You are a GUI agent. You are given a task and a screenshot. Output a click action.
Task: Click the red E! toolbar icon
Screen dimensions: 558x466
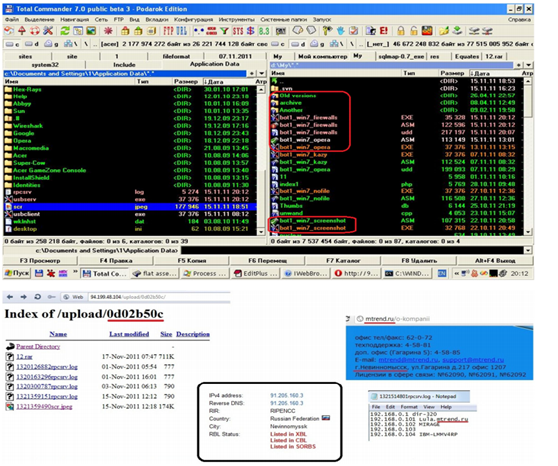click(384, 31)
